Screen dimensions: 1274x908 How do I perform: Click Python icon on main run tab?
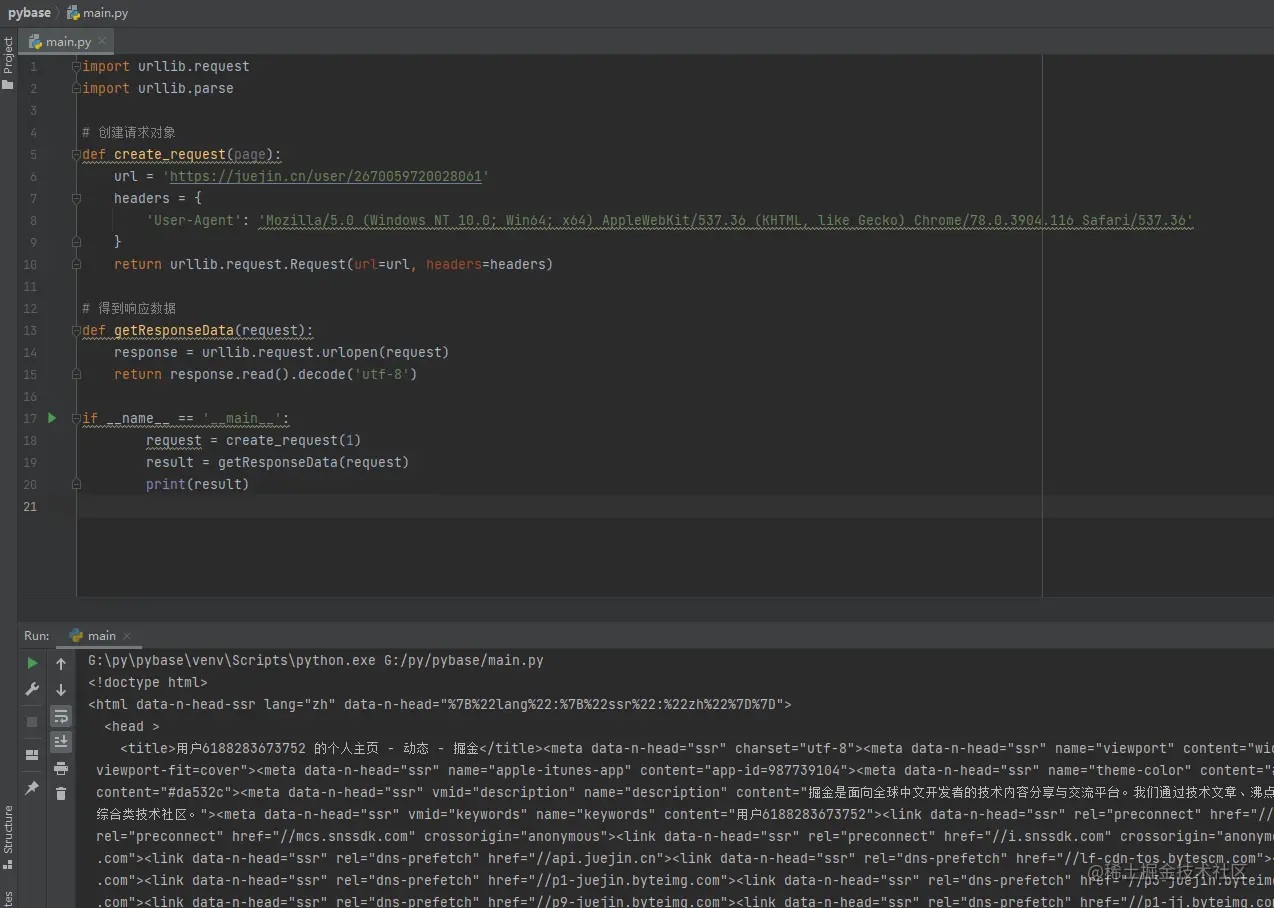coord(76,635)
